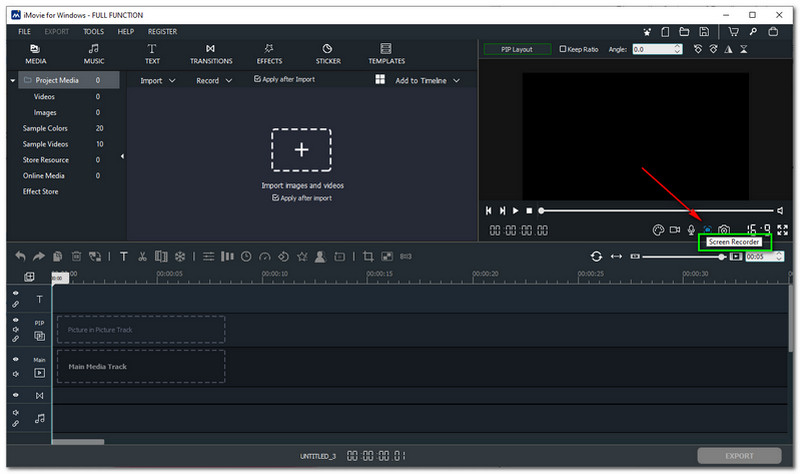Open the TOOLS menu
The height and width of the screenshot is (474, 800).
pyautogui.click(x=94, y=32)
